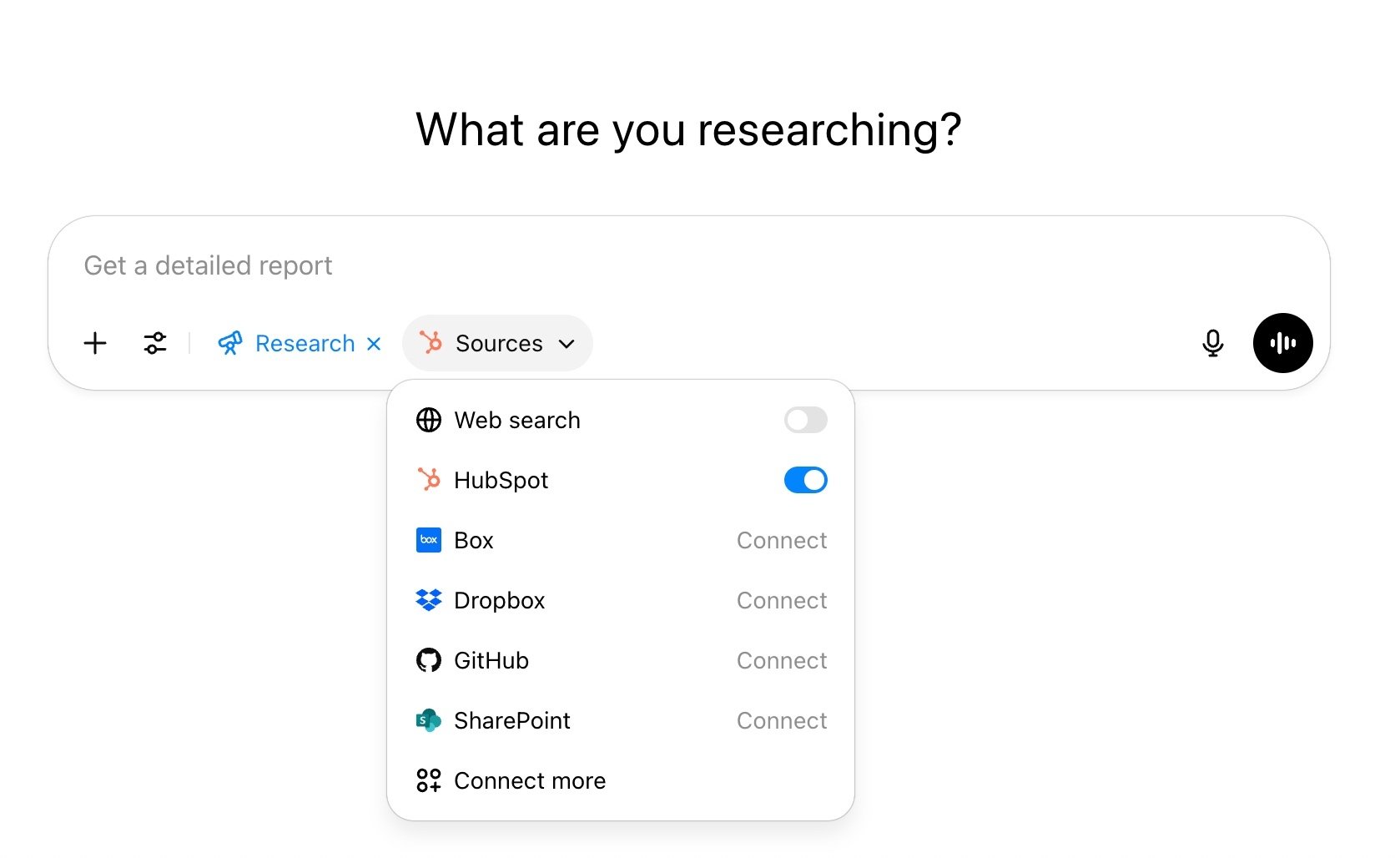Click the microphone icon

1214,343
